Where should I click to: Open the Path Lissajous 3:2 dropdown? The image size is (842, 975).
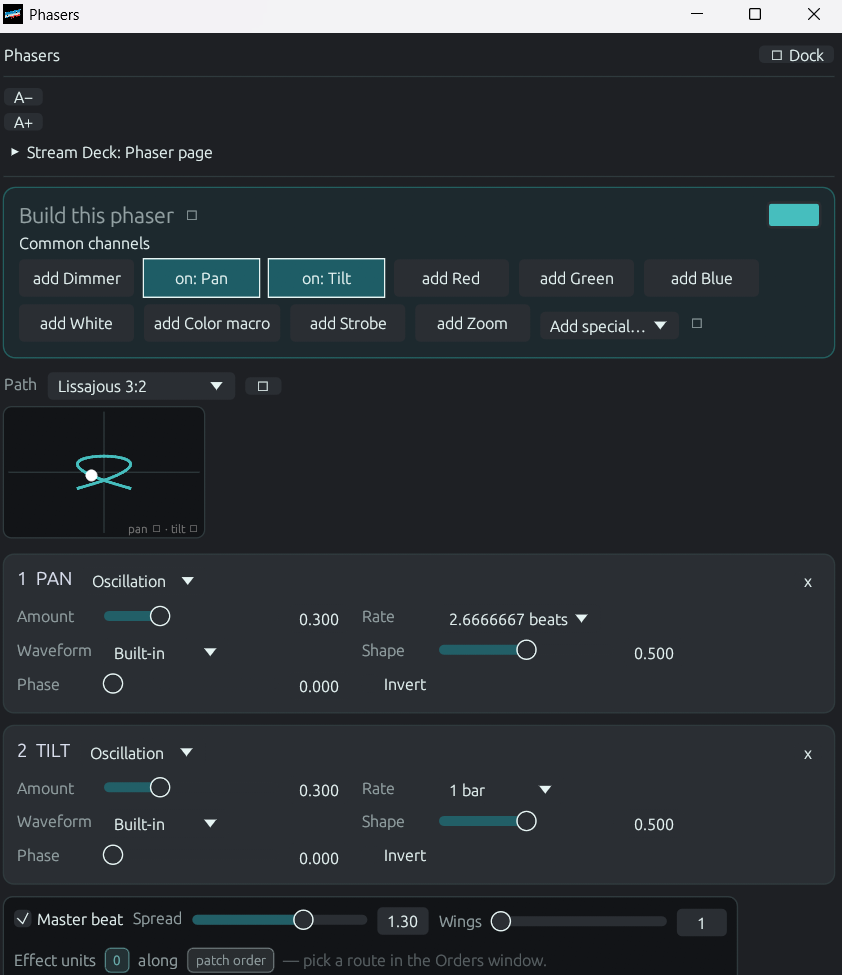click(141, 386)
